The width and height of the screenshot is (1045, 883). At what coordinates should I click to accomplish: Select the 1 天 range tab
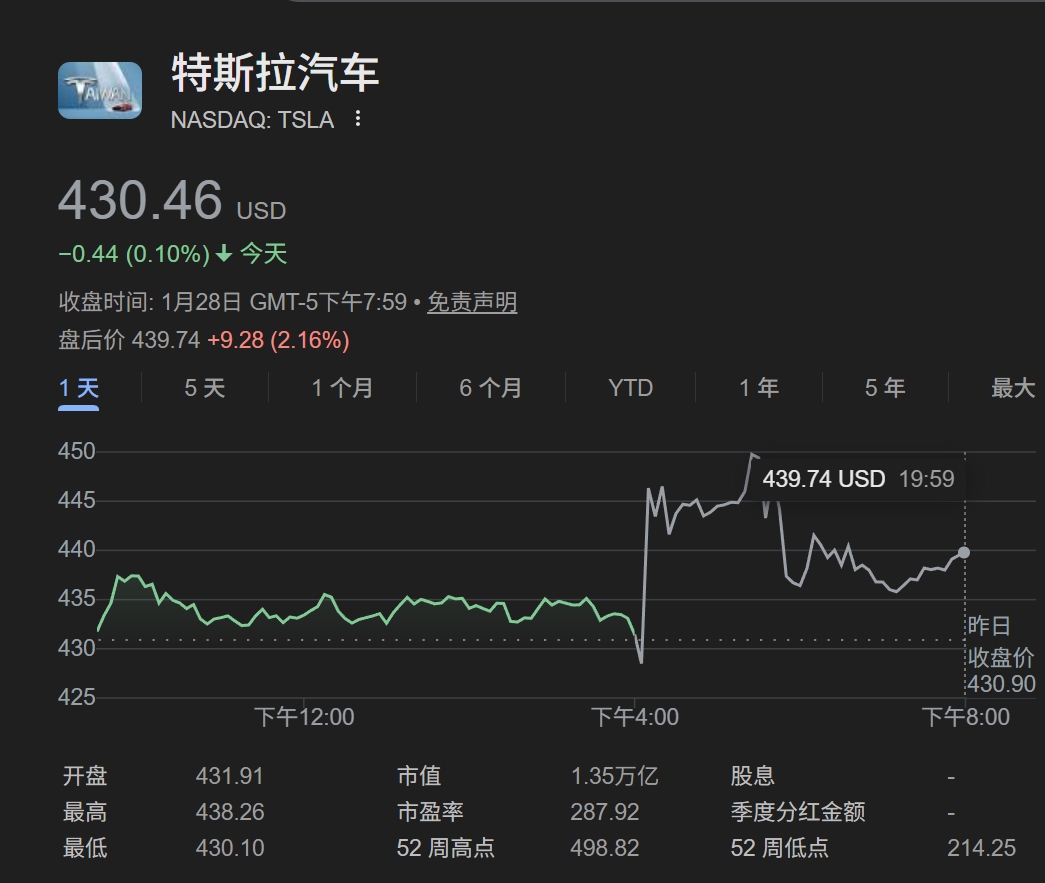coord(79,388)
